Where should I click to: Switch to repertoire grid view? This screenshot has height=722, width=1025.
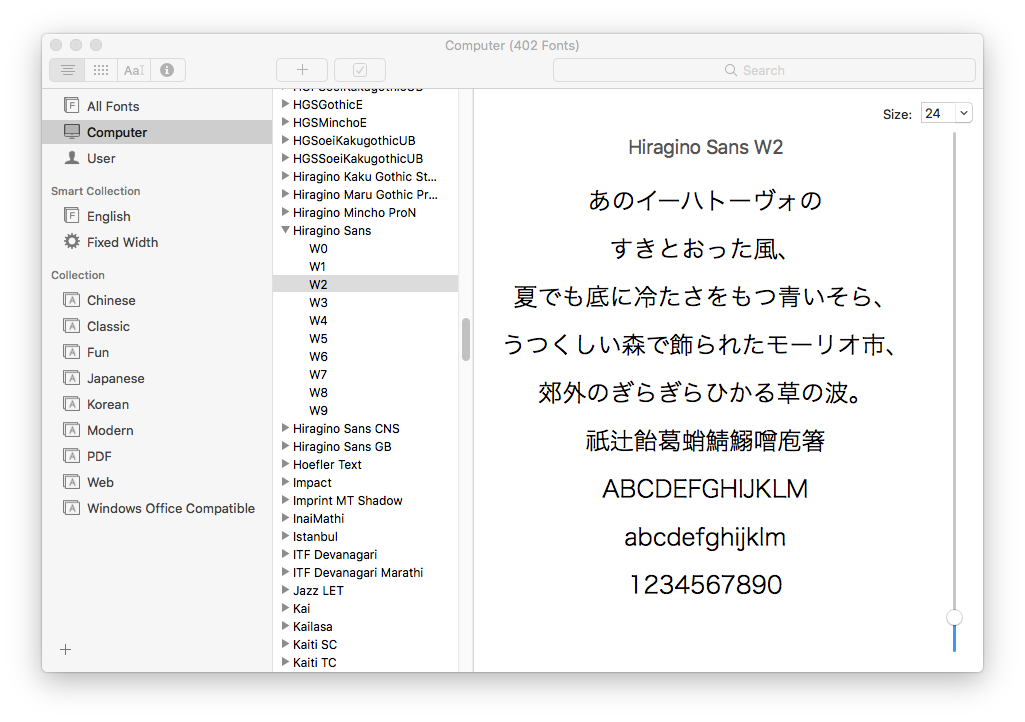click(101, 70)
